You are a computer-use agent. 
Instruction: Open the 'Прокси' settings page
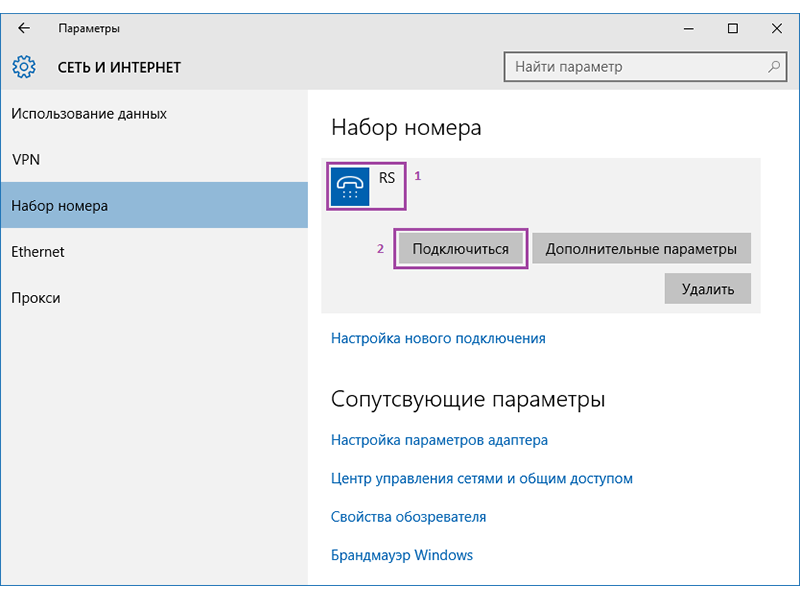(x=36, y=298)
